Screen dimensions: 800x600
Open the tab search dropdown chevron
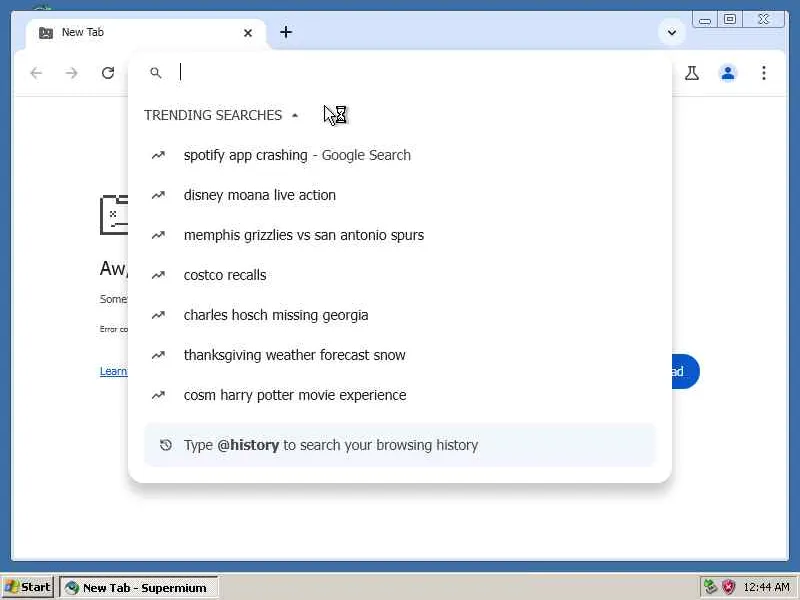(x=672, y=33)
